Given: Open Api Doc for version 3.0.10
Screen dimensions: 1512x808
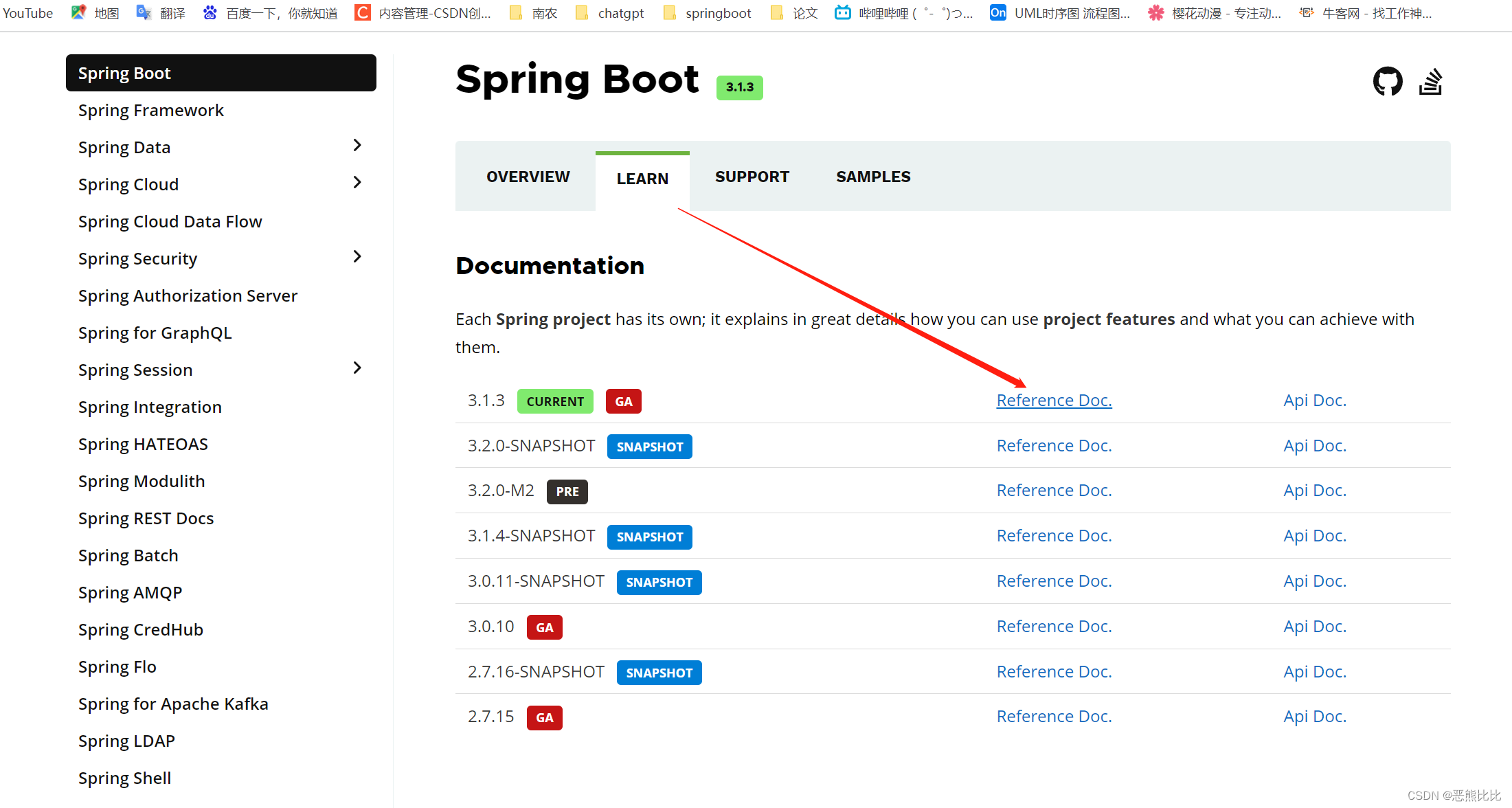Looking at the screenshot, I should (x=1315, y=627).
